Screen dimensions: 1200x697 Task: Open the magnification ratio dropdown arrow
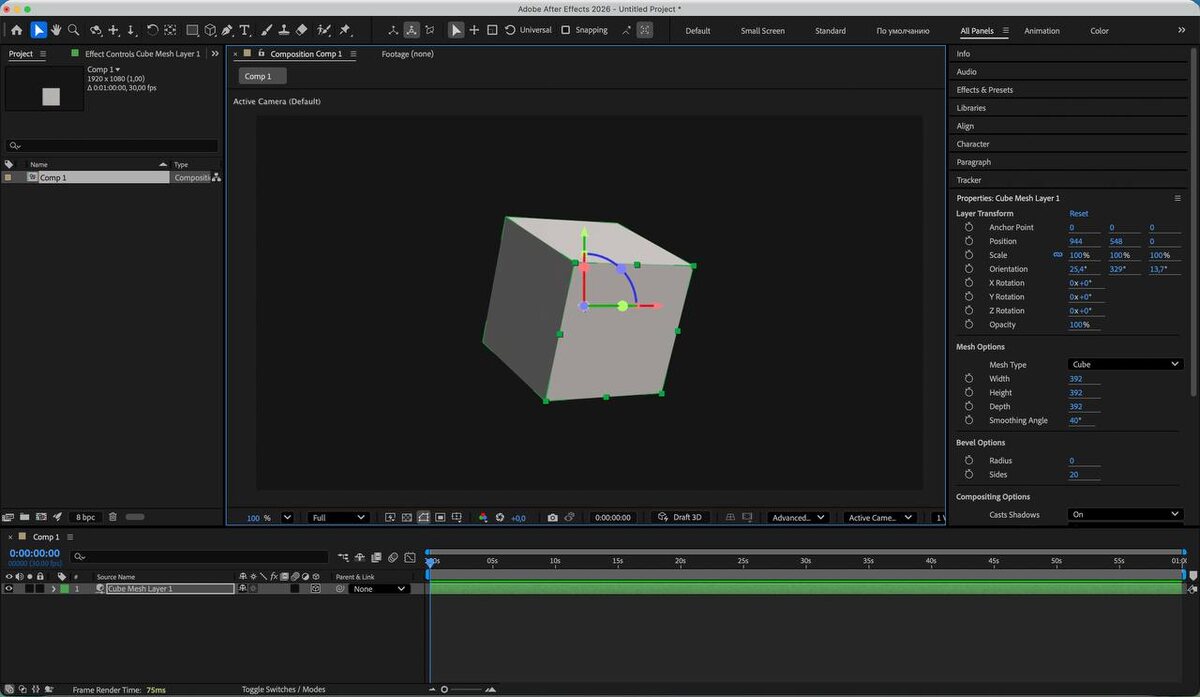[x=288, y=518]
